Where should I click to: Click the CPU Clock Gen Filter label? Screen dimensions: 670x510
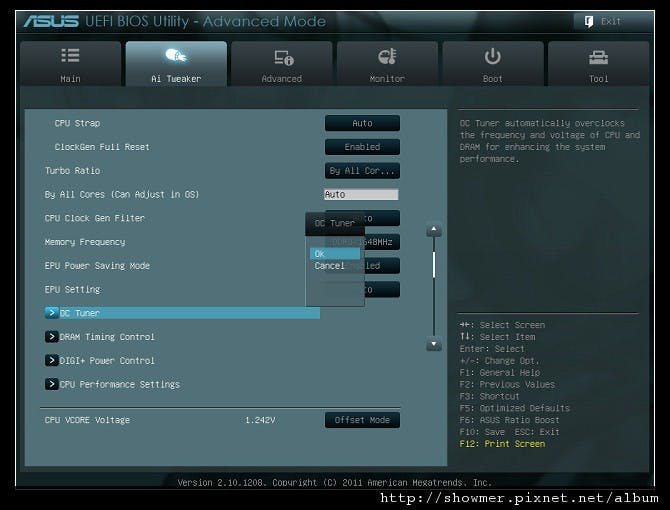click(95, 218)
